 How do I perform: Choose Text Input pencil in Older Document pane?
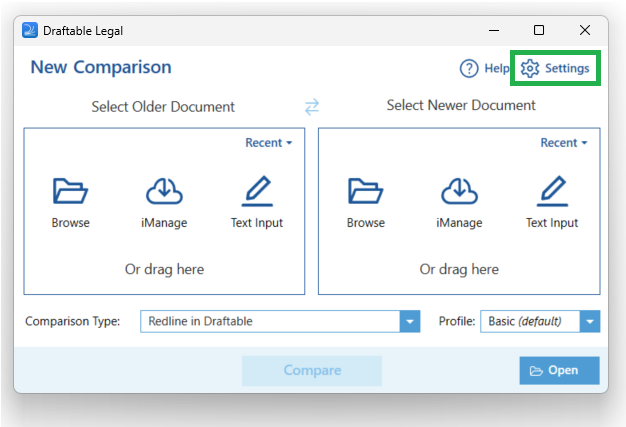click(x=257, y=191)
